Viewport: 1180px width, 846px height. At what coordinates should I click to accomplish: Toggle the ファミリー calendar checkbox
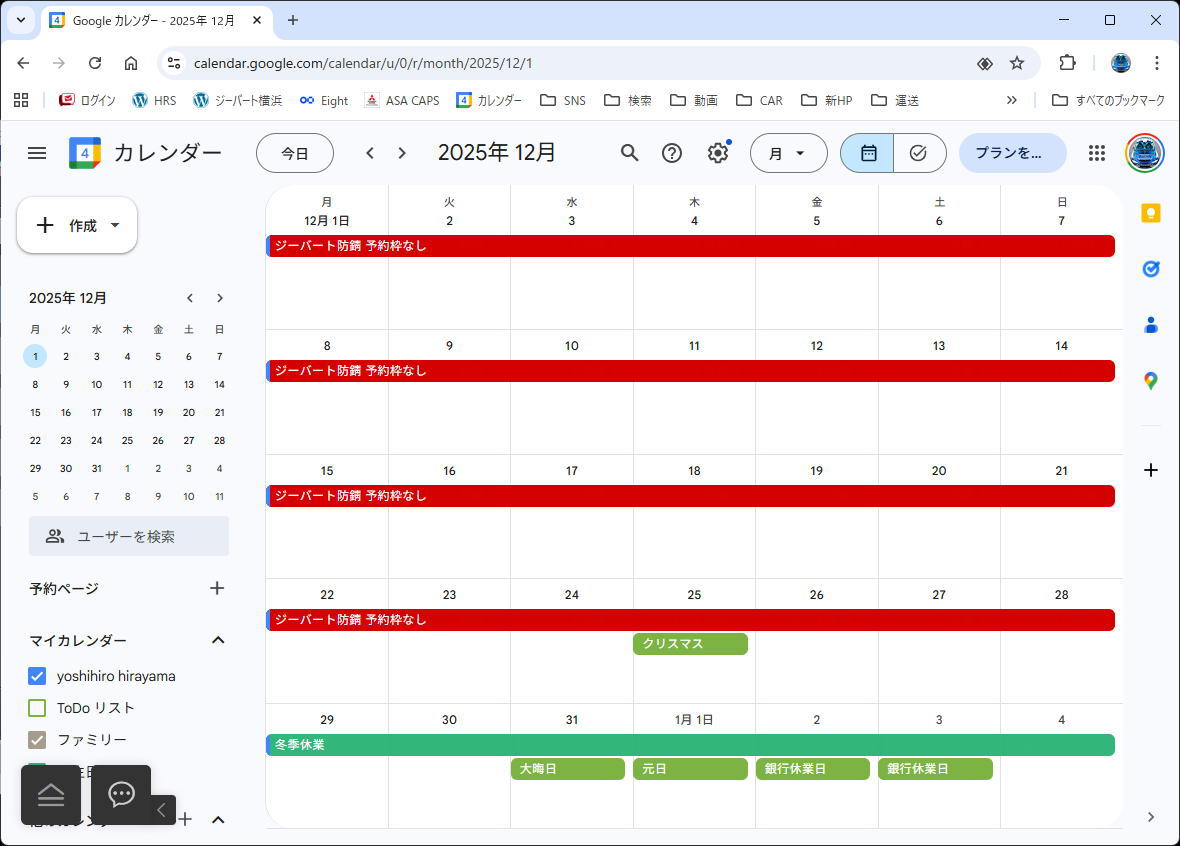(x=38, y=740)
